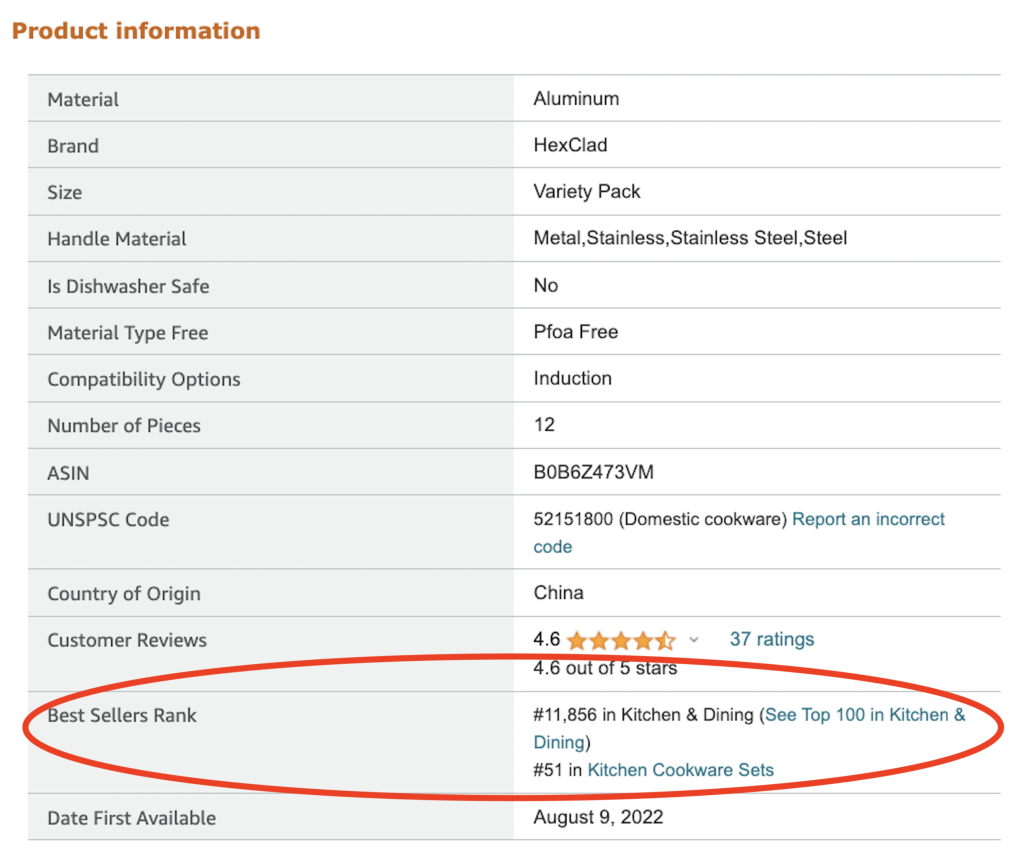The image size is (1024, 852).
Task: Click "Report an incorrect code"
Action: pos(867,519)
